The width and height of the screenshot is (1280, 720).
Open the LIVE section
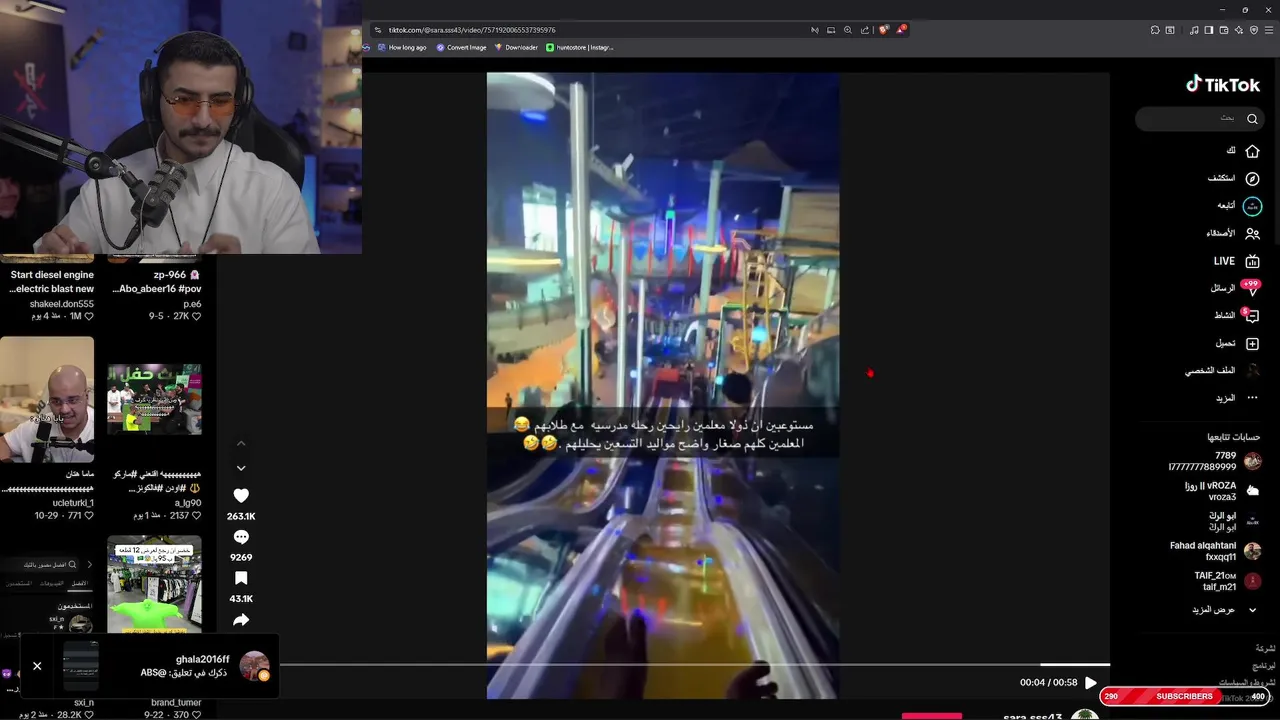pos(1237,261)
